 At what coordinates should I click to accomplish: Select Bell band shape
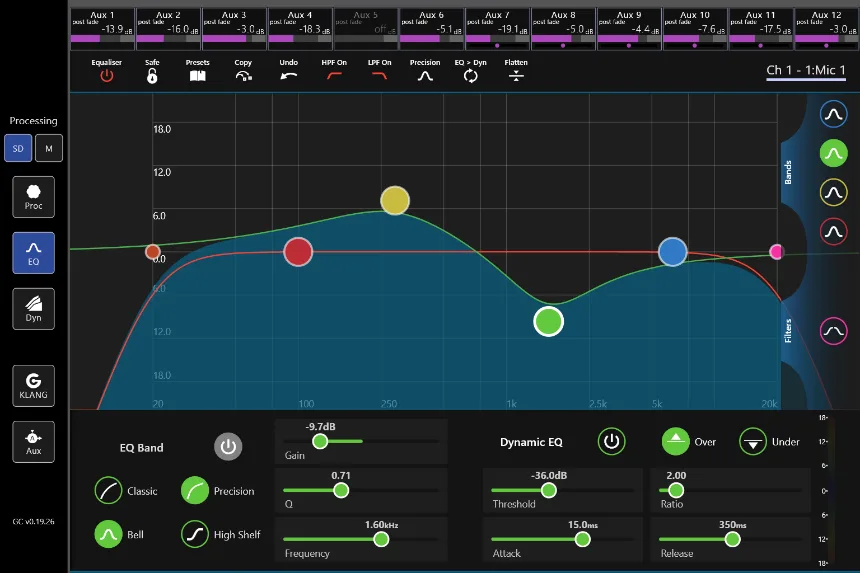[108, 534]
